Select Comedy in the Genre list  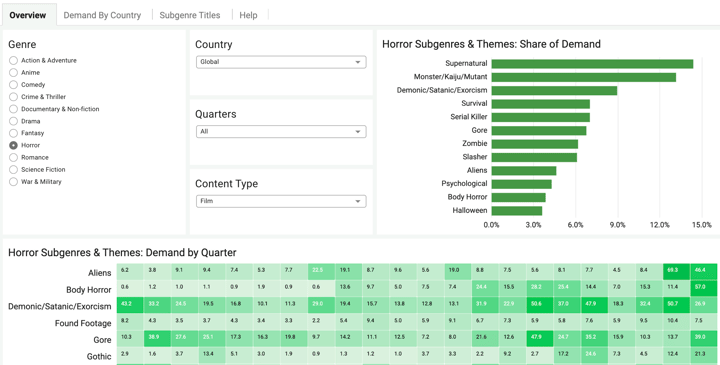pos(13,85)
